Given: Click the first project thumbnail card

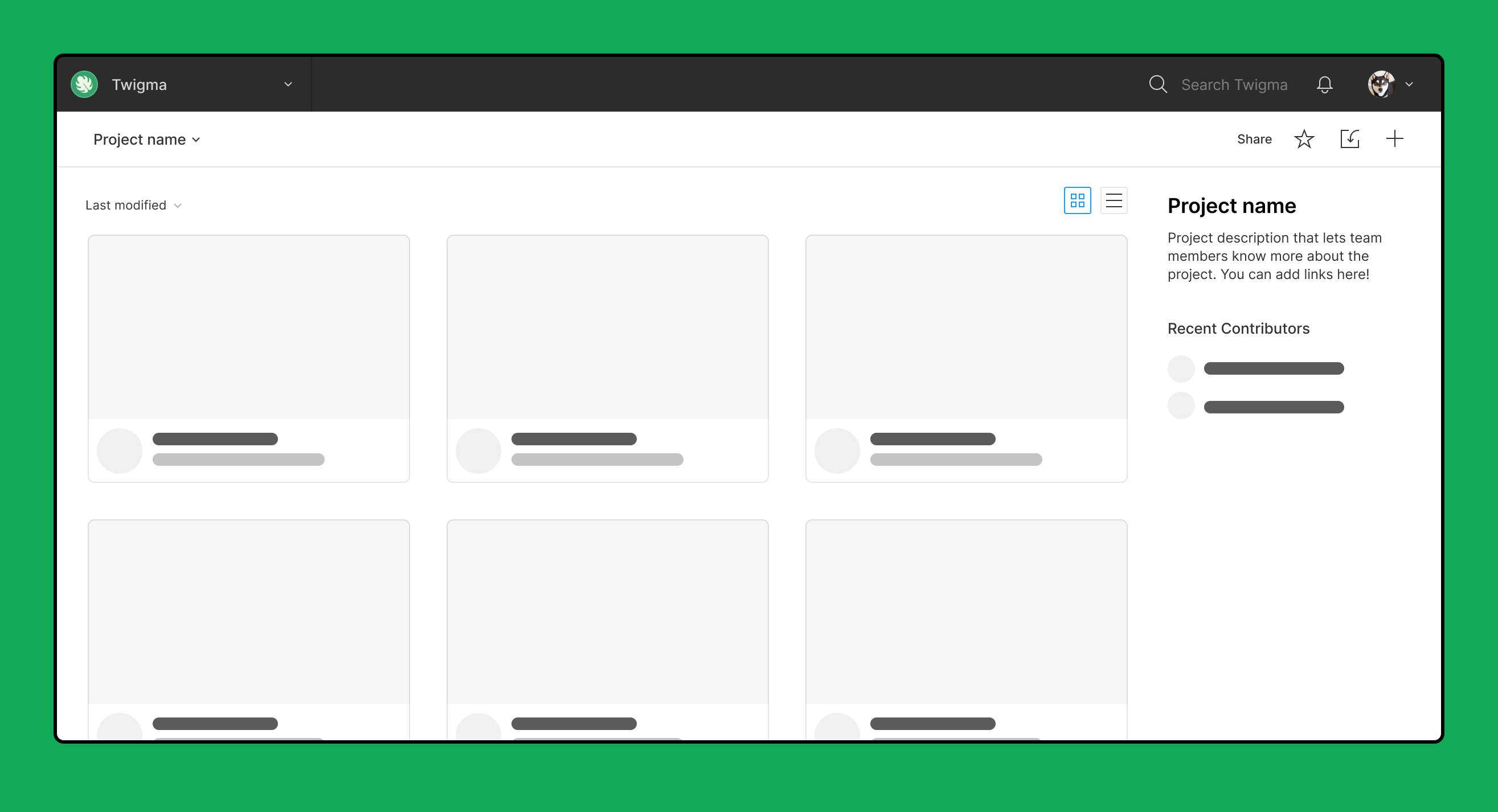Looking at the screenshot, I should [x=248, y=357].
